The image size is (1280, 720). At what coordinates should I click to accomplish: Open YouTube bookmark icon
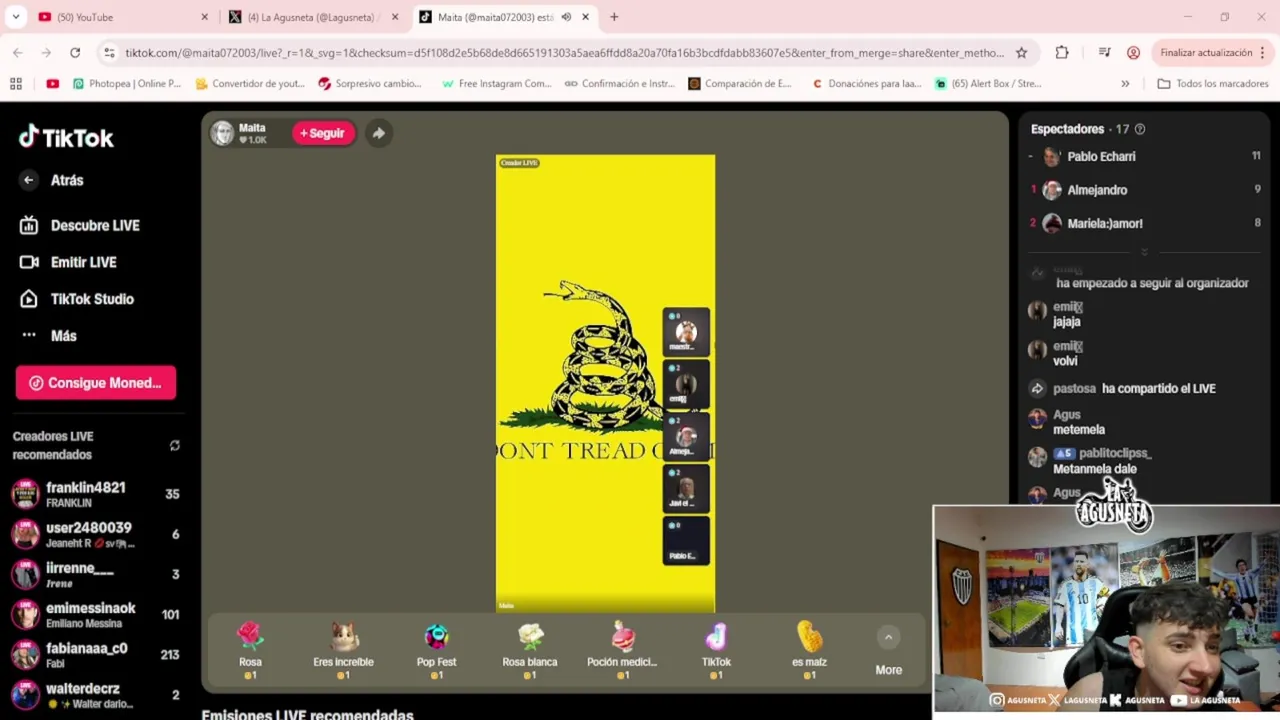52,84
